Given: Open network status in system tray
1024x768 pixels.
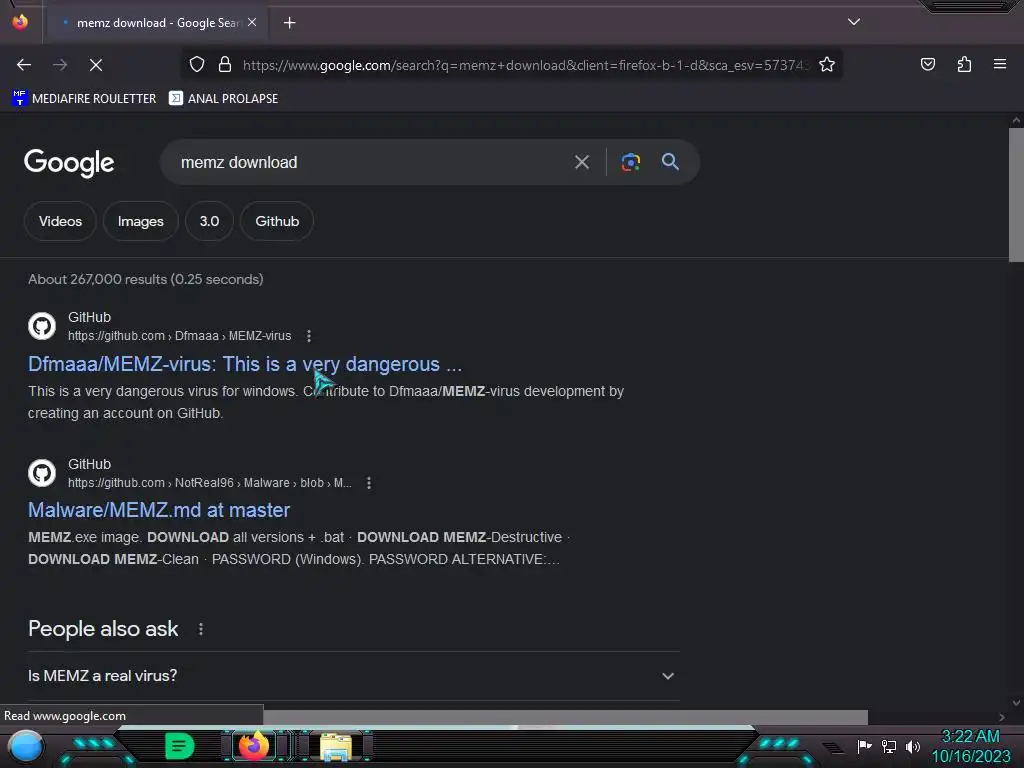Looking at the screenshot, I should (x=889, y=746).
